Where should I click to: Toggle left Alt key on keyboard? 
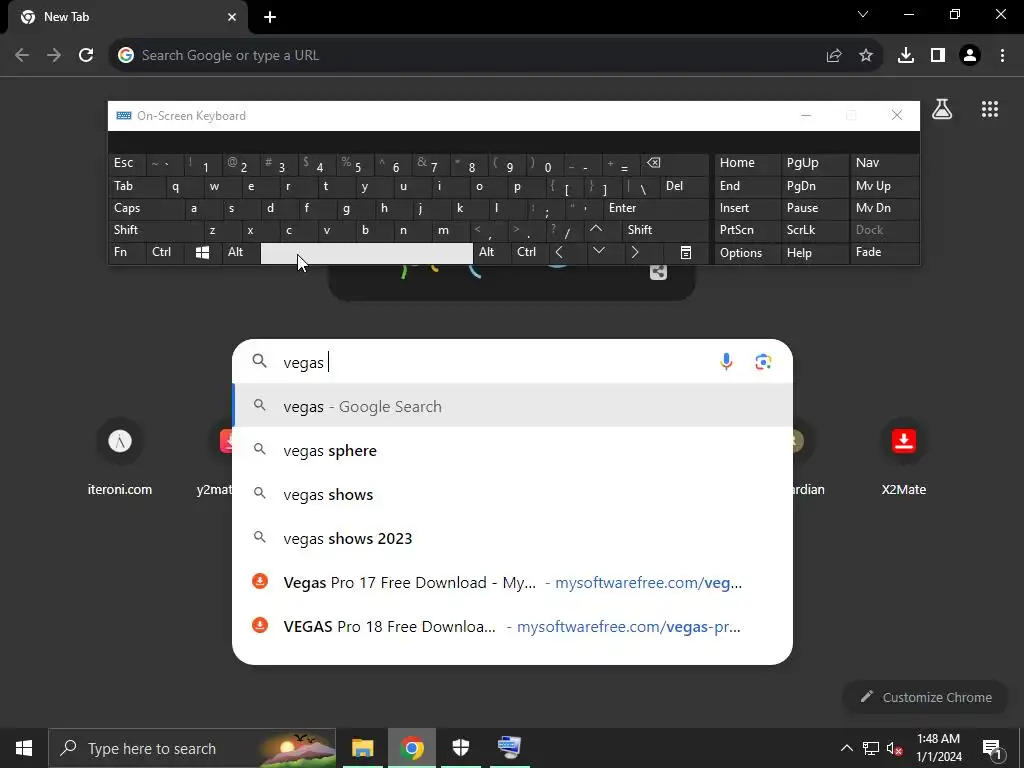coord(241,252)
